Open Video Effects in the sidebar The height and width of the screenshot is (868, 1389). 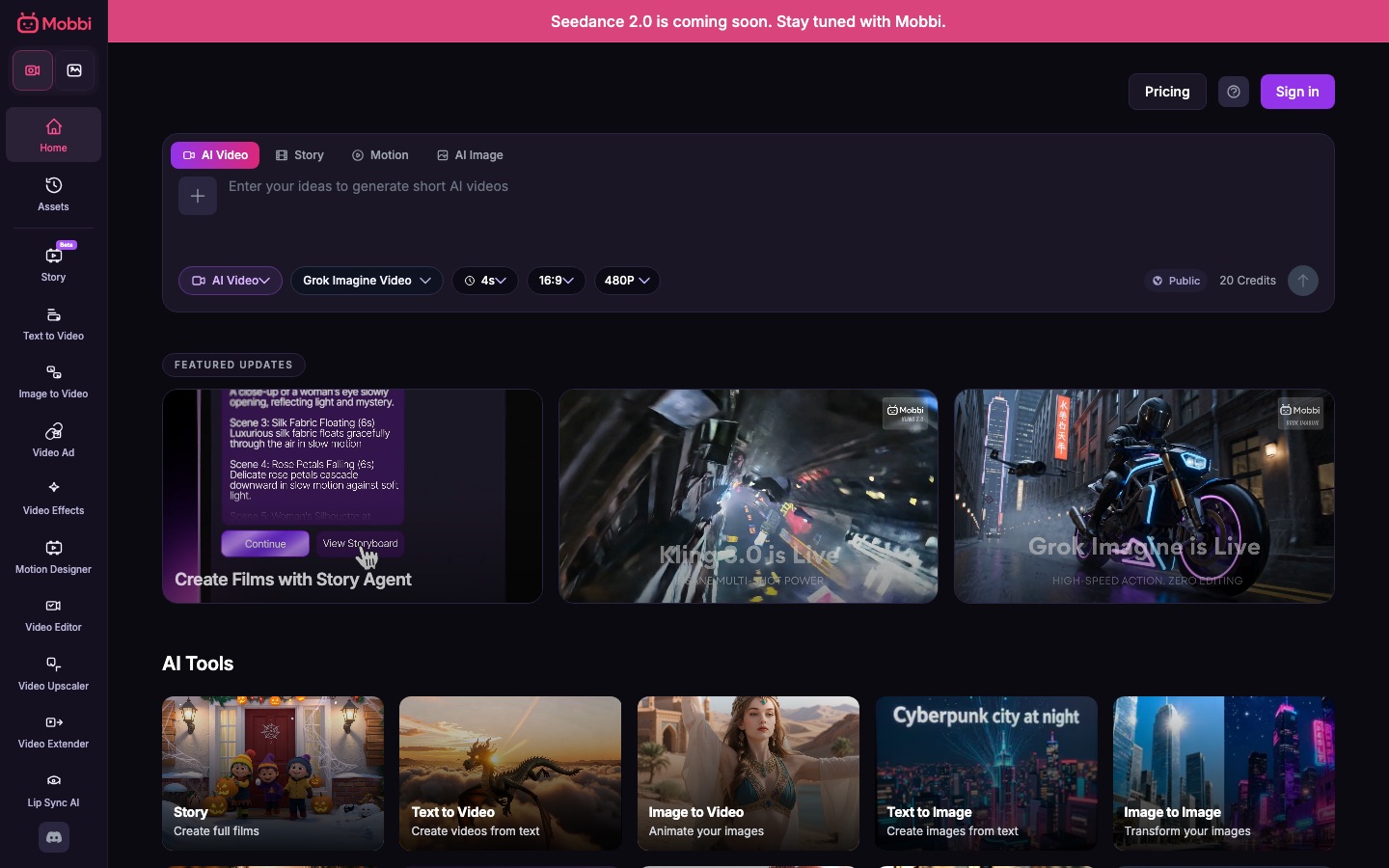53,499
